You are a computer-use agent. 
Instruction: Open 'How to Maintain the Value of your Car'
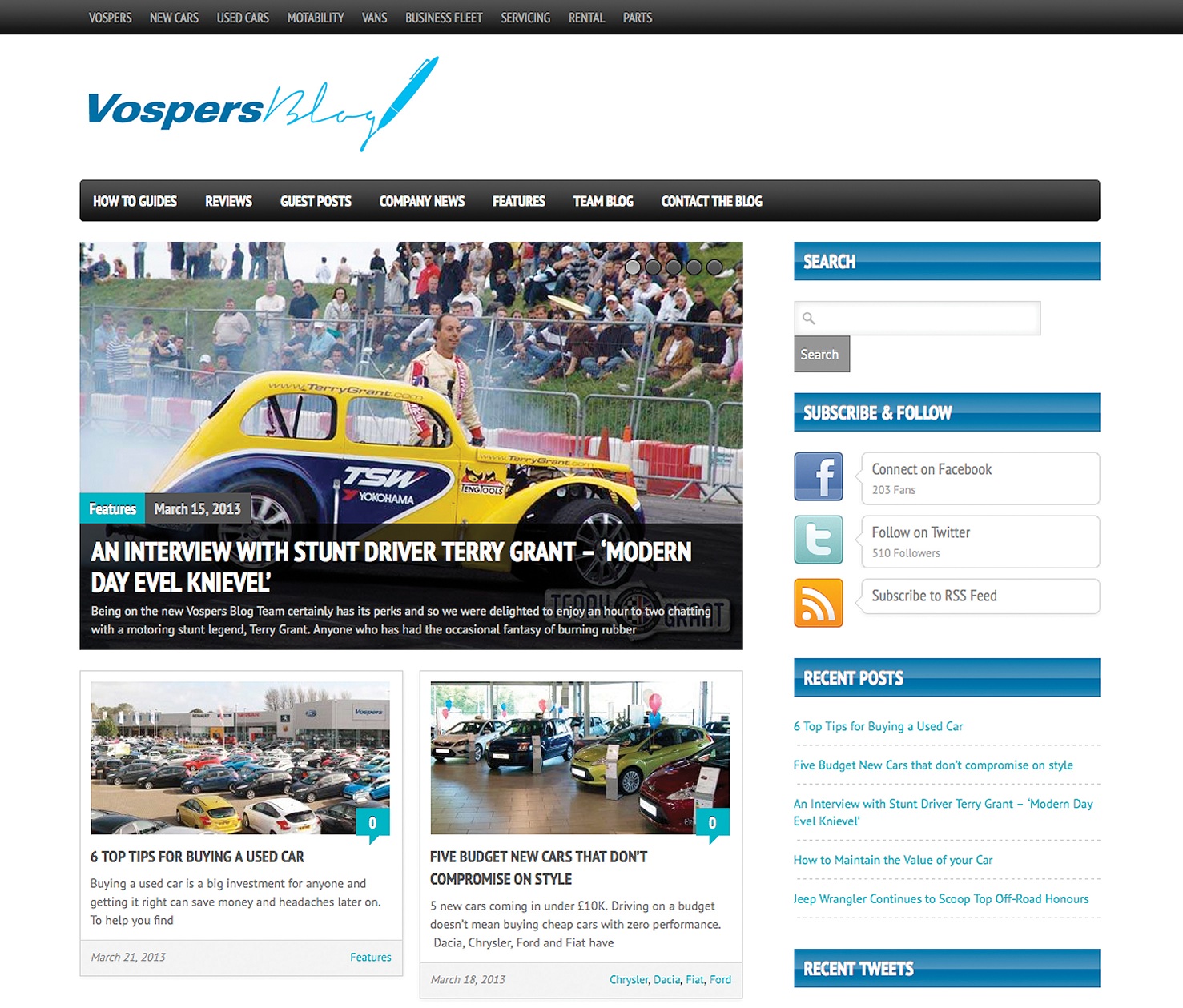pos(893,860)
